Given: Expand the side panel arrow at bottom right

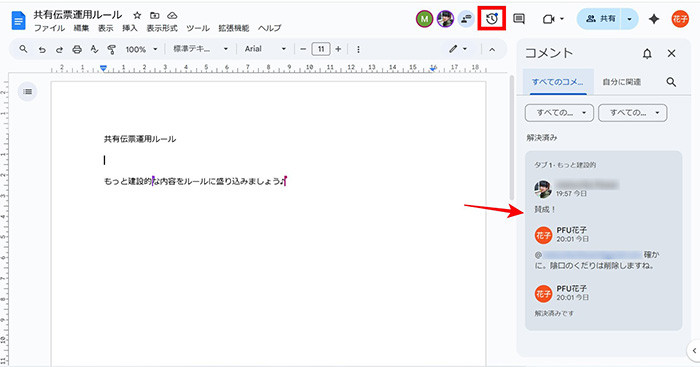Looking at the screenshot, I should coord(694,350).
